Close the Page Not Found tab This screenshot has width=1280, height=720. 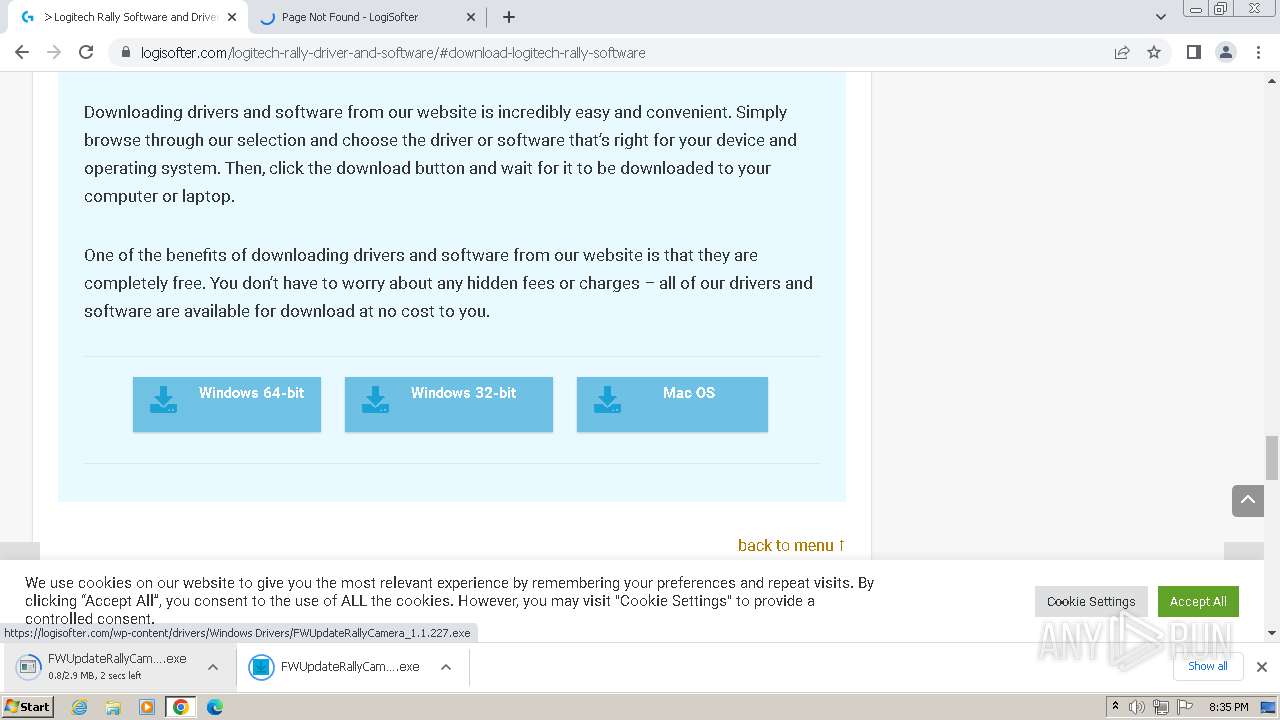click(x=472, y=17)
